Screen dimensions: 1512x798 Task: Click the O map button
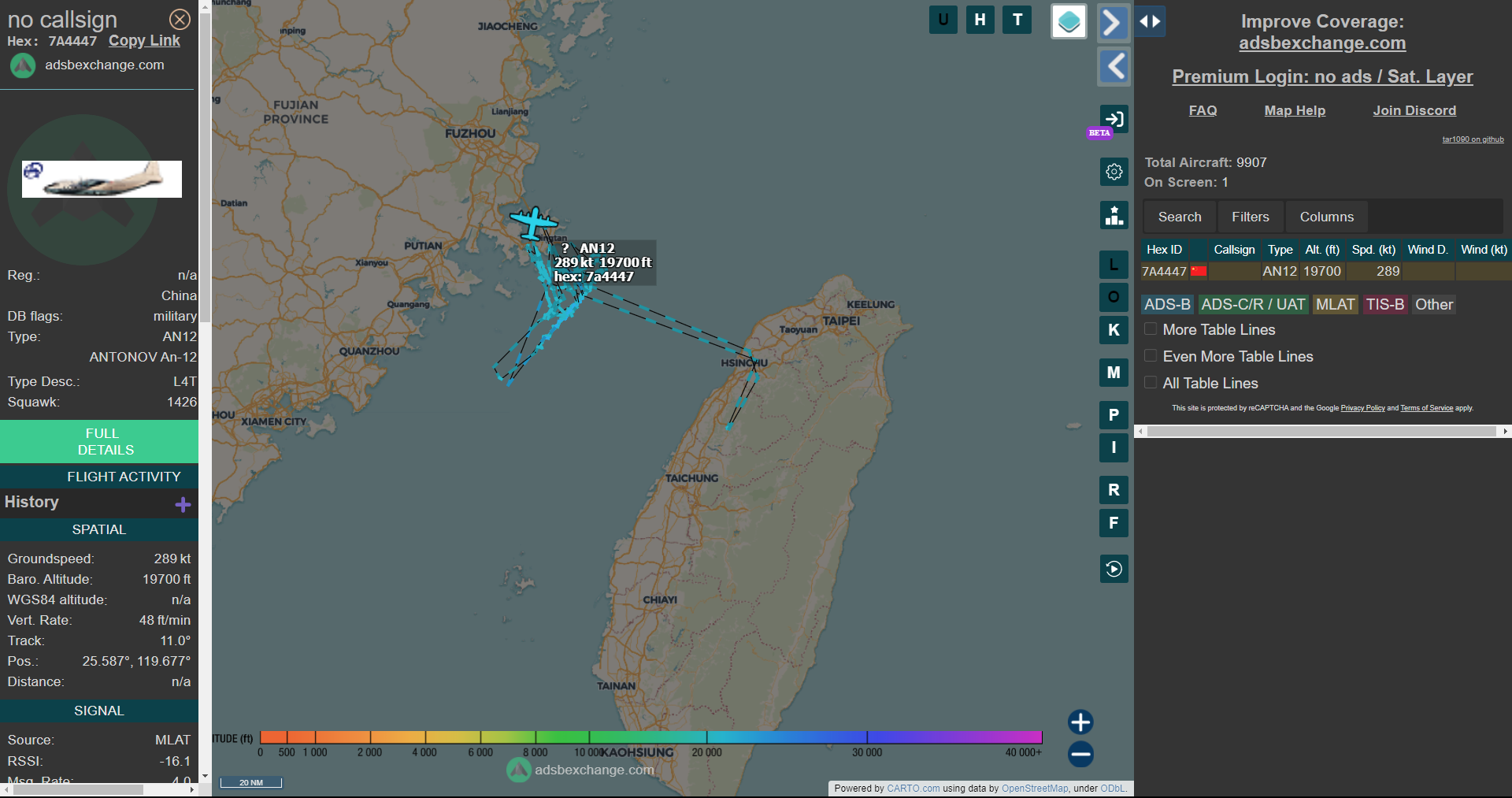click(x=1114, y=297)
